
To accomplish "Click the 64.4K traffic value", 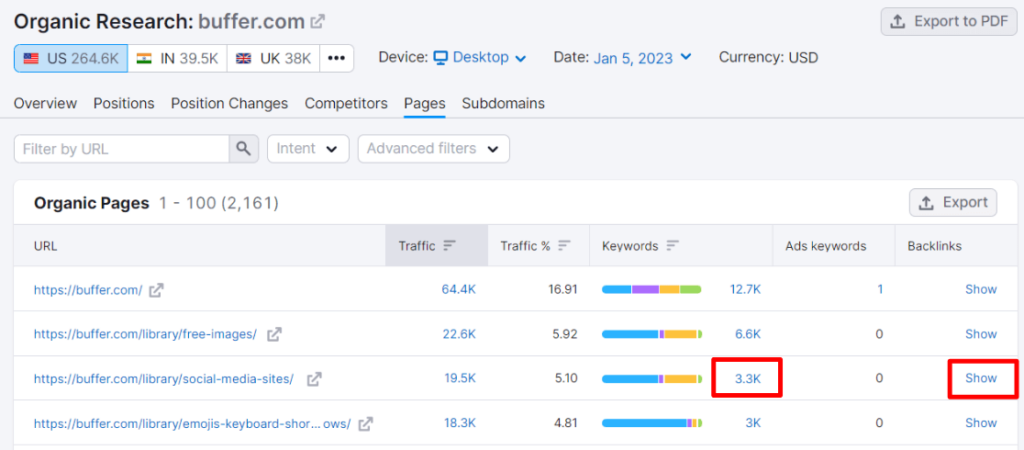I will [x=458, y=289].
